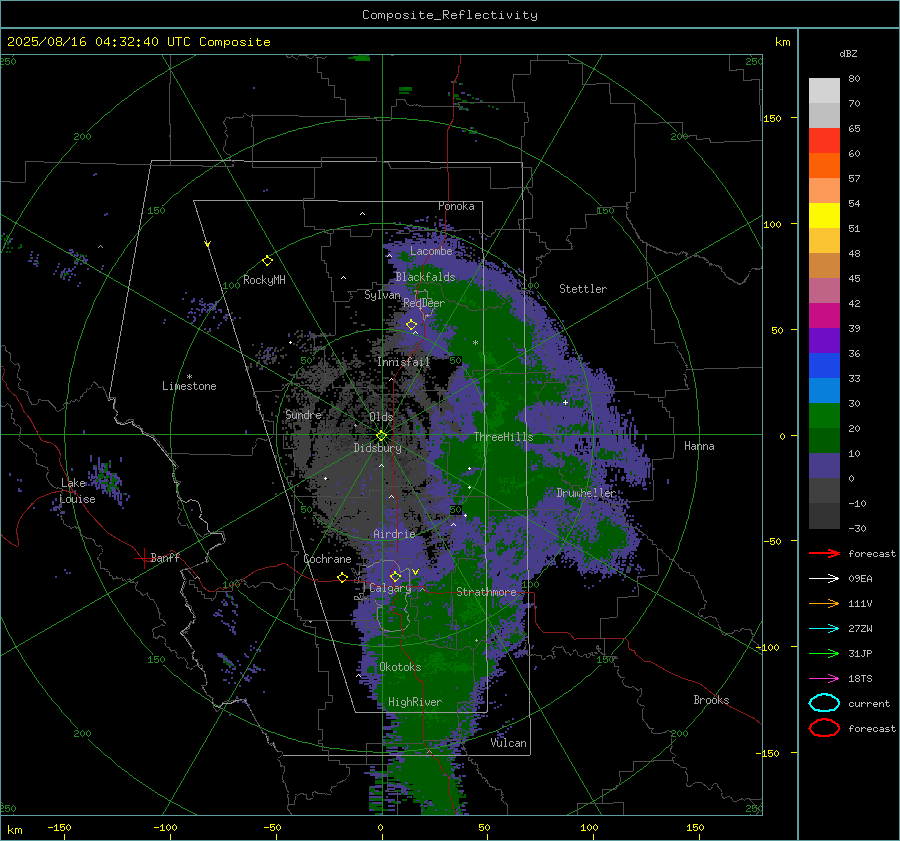
Task: Select the Innisfail label
Action: (x=403, y=362)
